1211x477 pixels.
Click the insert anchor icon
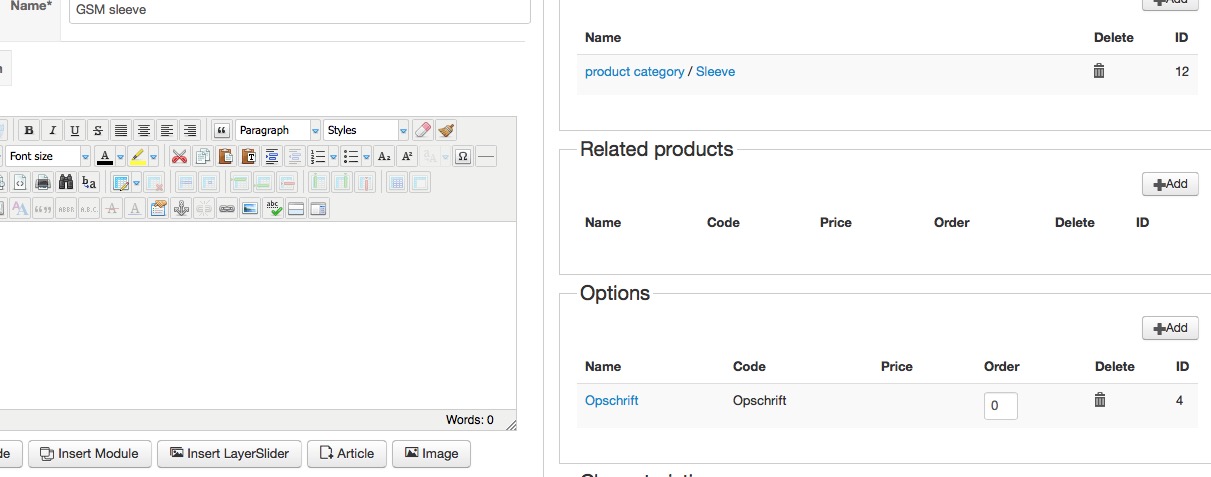click(181, 208)
